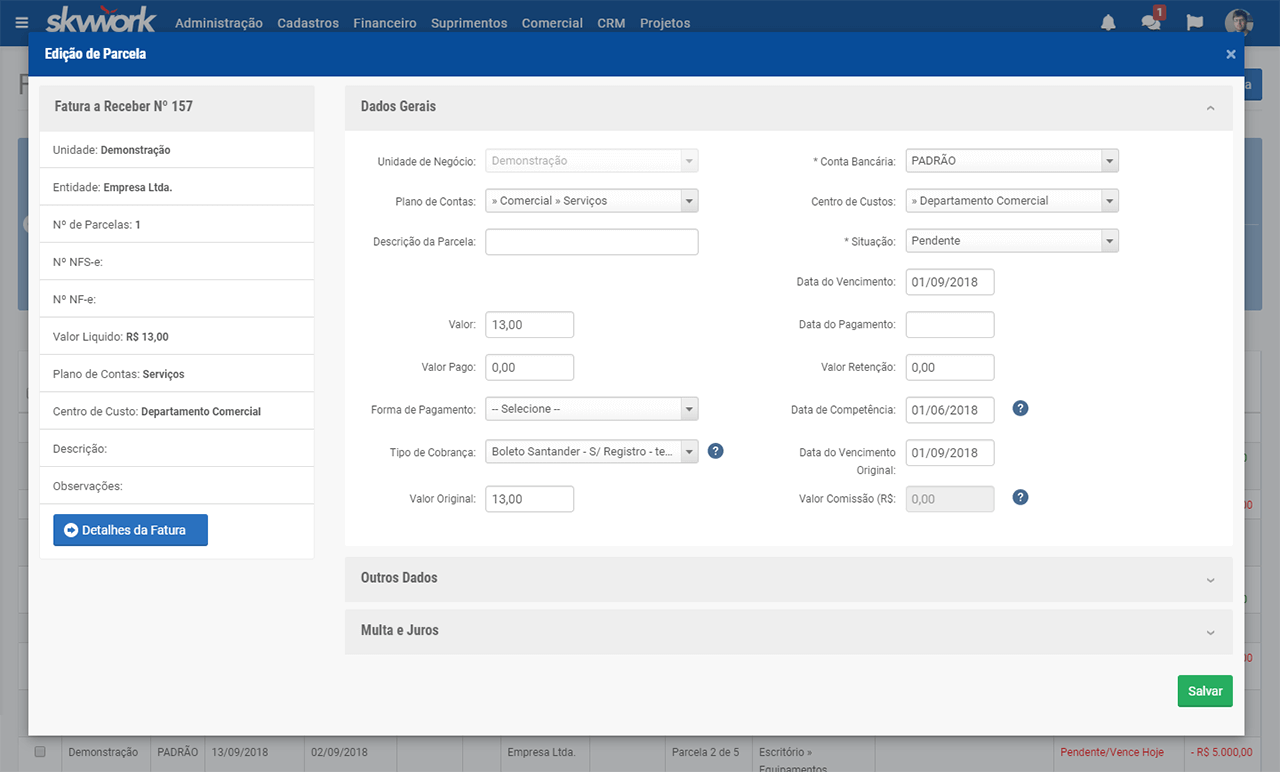
Task: Open the Plano de Contas dropdown
Action: pyautogui.click(x=592, y=201)
